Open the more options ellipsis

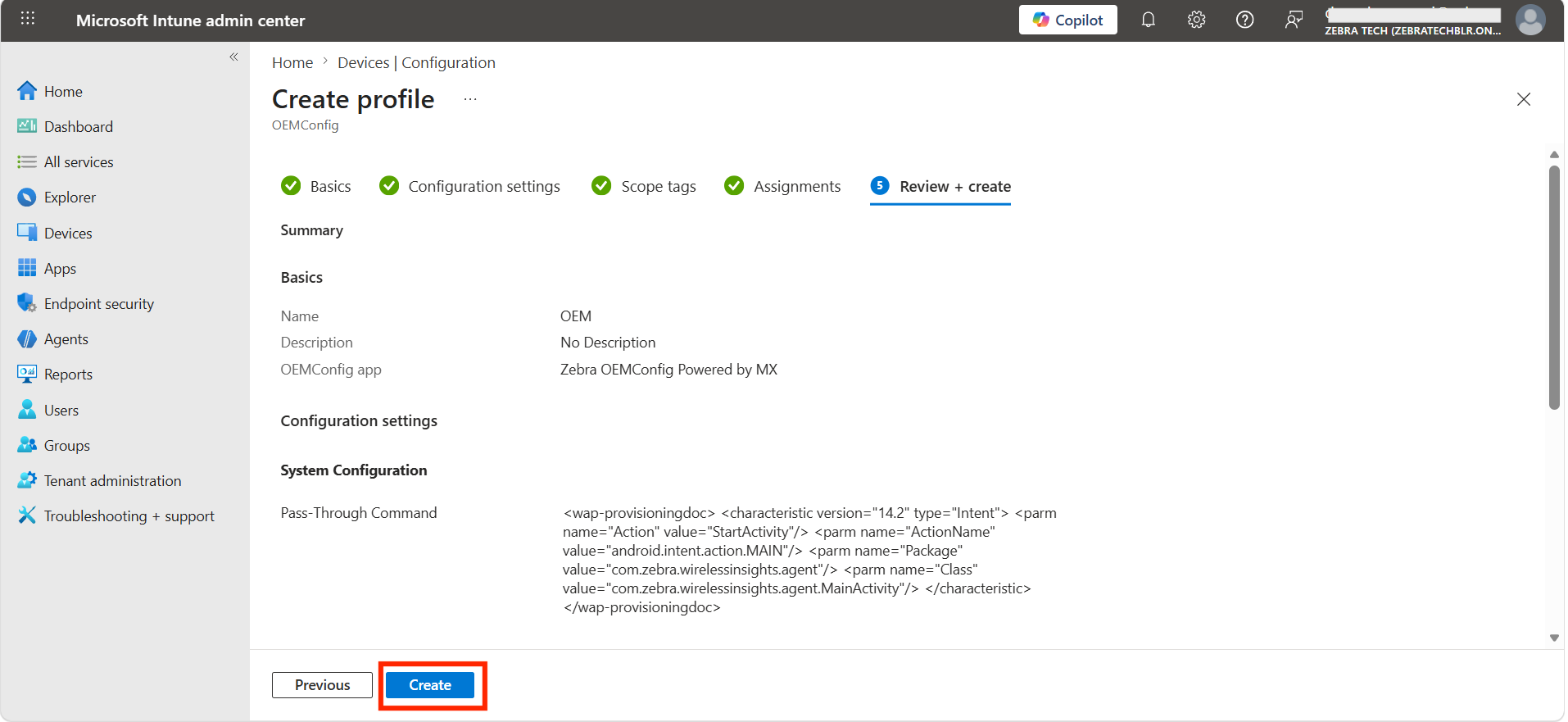pyautogui.click(x=470, y=99)
